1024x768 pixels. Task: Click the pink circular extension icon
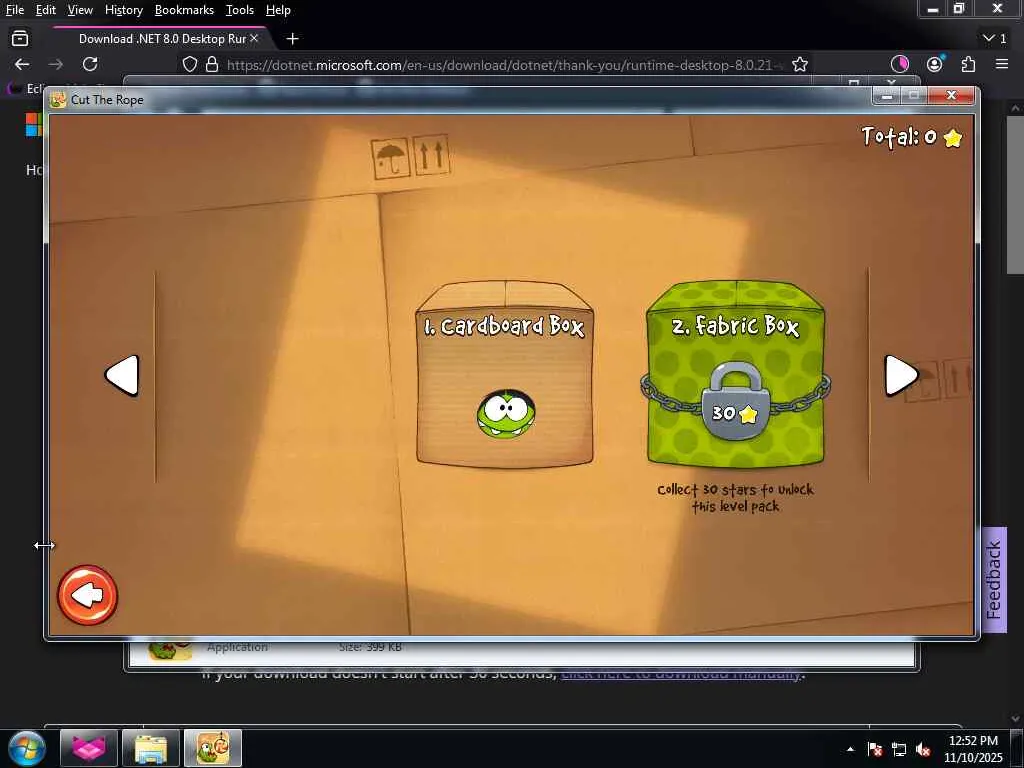(900, 64)
